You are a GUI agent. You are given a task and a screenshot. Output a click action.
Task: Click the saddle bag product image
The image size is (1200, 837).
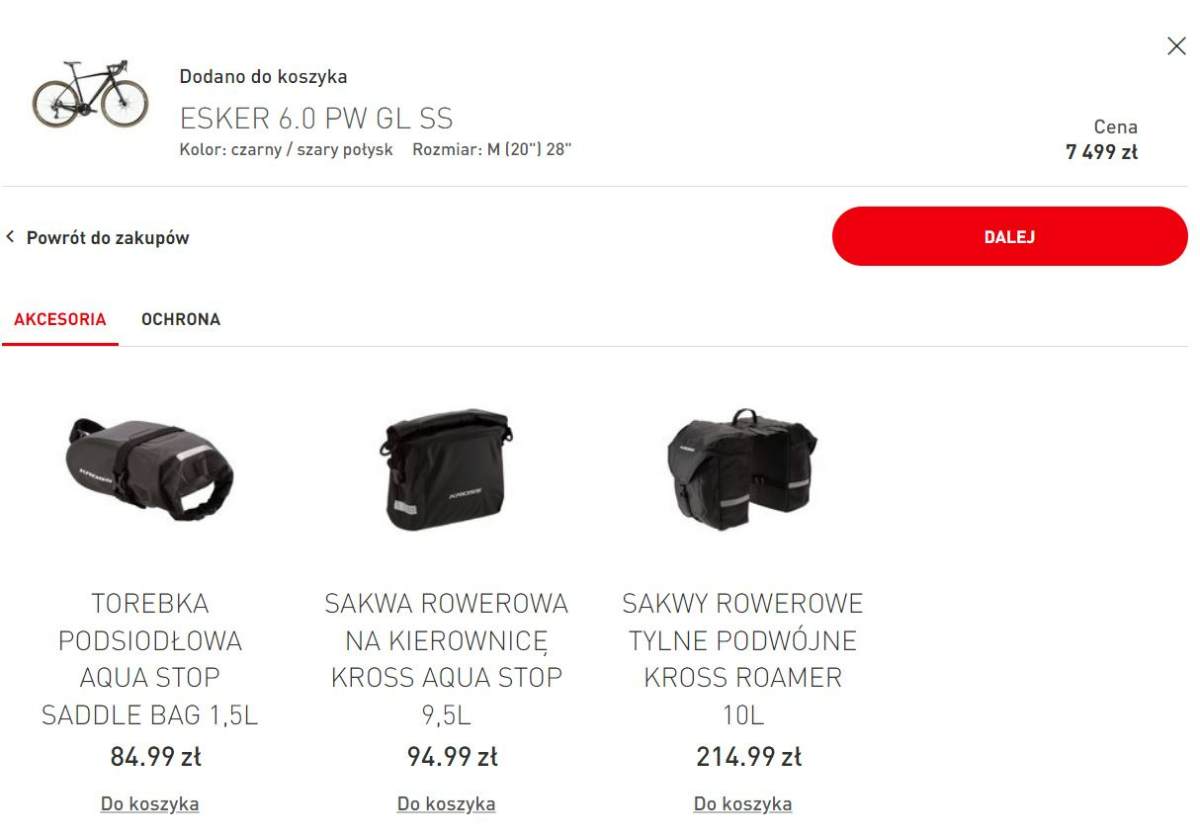pos(150,467)
